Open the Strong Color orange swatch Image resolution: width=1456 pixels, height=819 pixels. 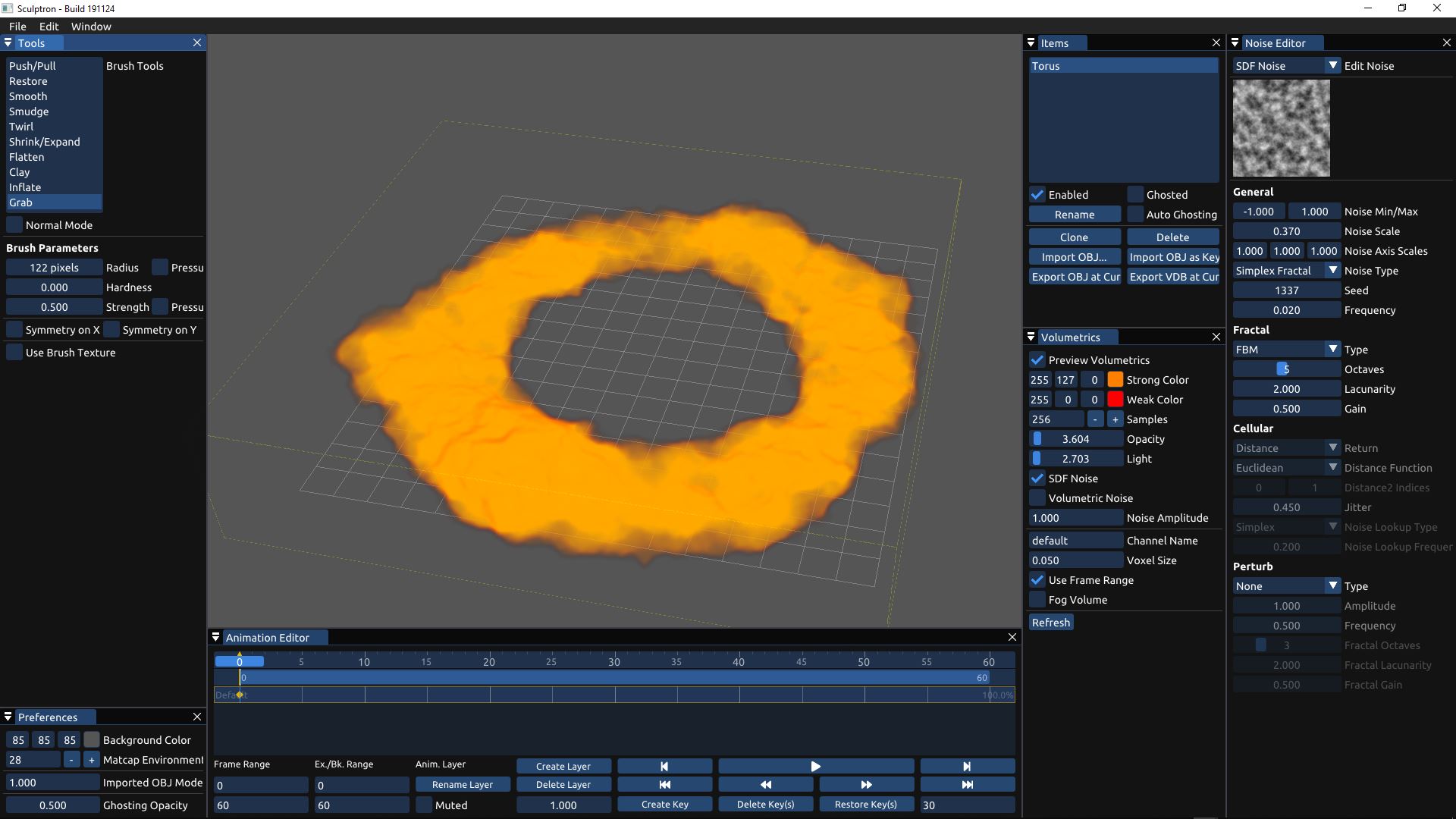click(1115, 380)
